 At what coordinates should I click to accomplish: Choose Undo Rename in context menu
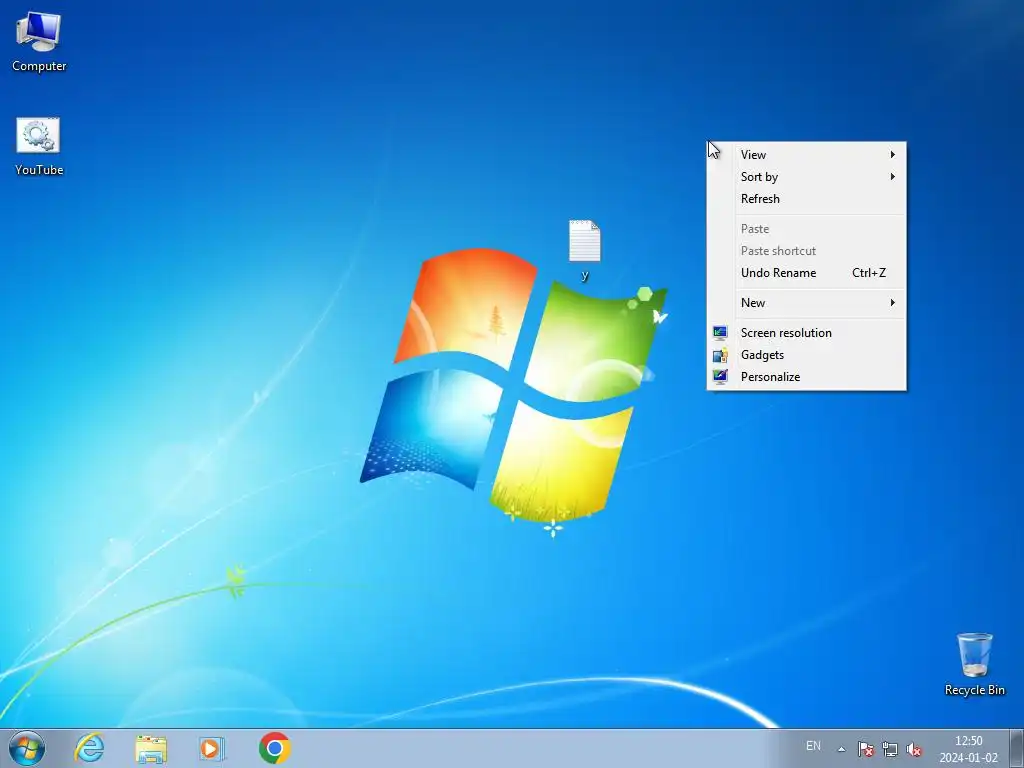coord(807,273)
